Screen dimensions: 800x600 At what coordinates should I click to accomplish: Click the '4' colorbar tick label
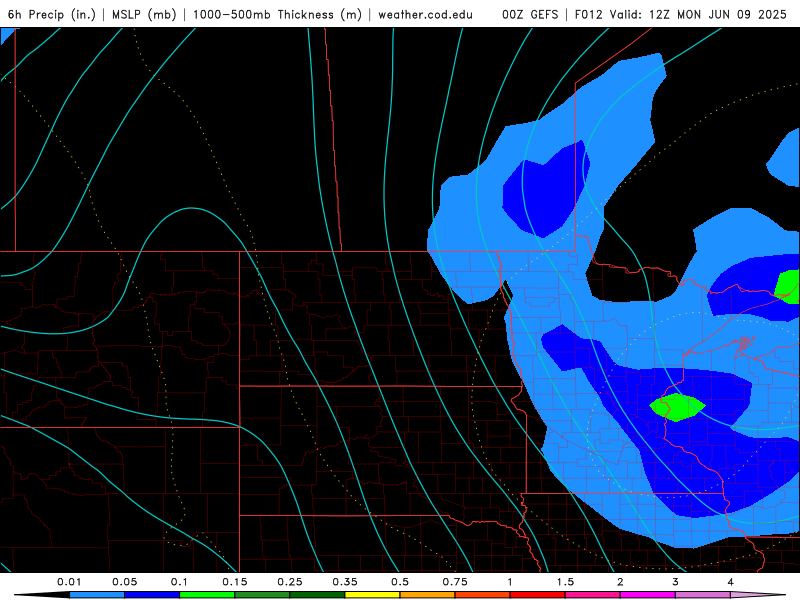click(x=730, y=582)
